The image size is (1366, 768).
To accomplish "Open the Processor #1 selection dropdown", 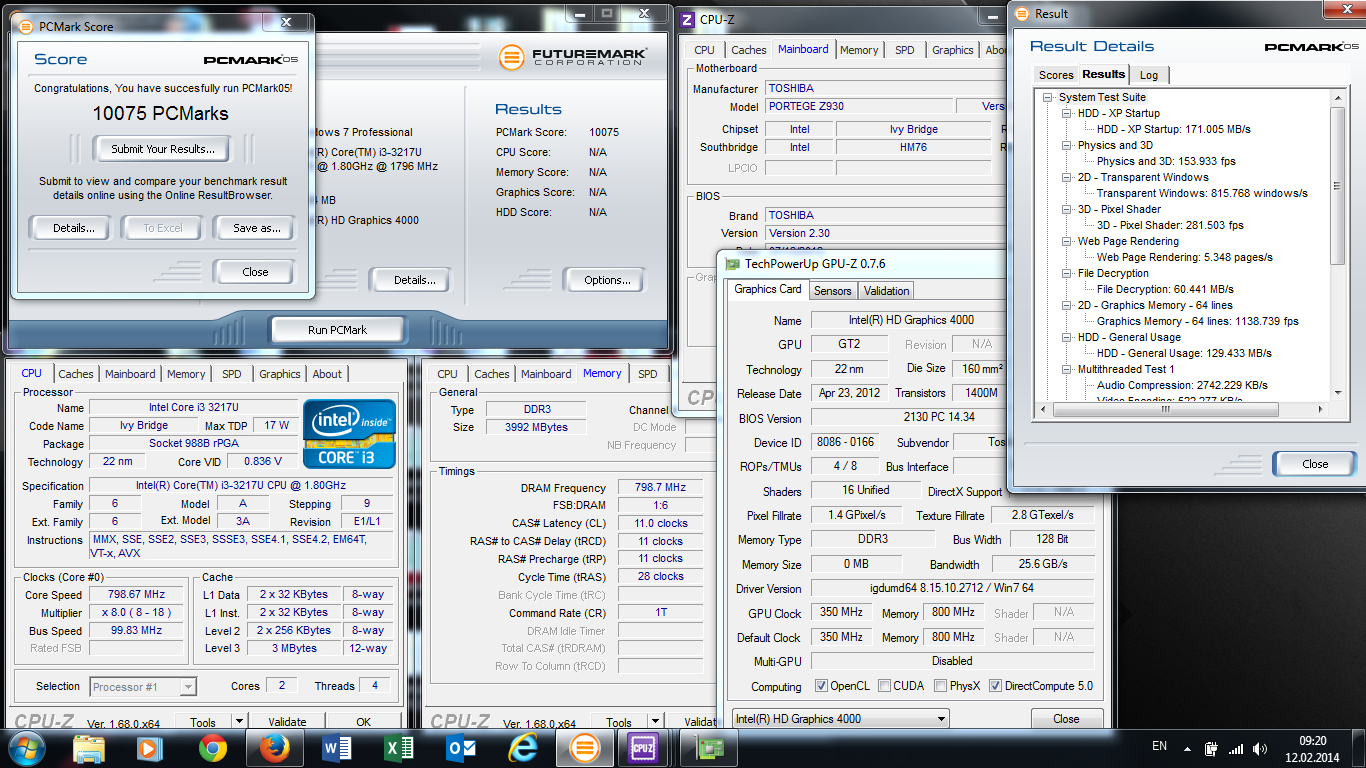I will pos(143,687).
